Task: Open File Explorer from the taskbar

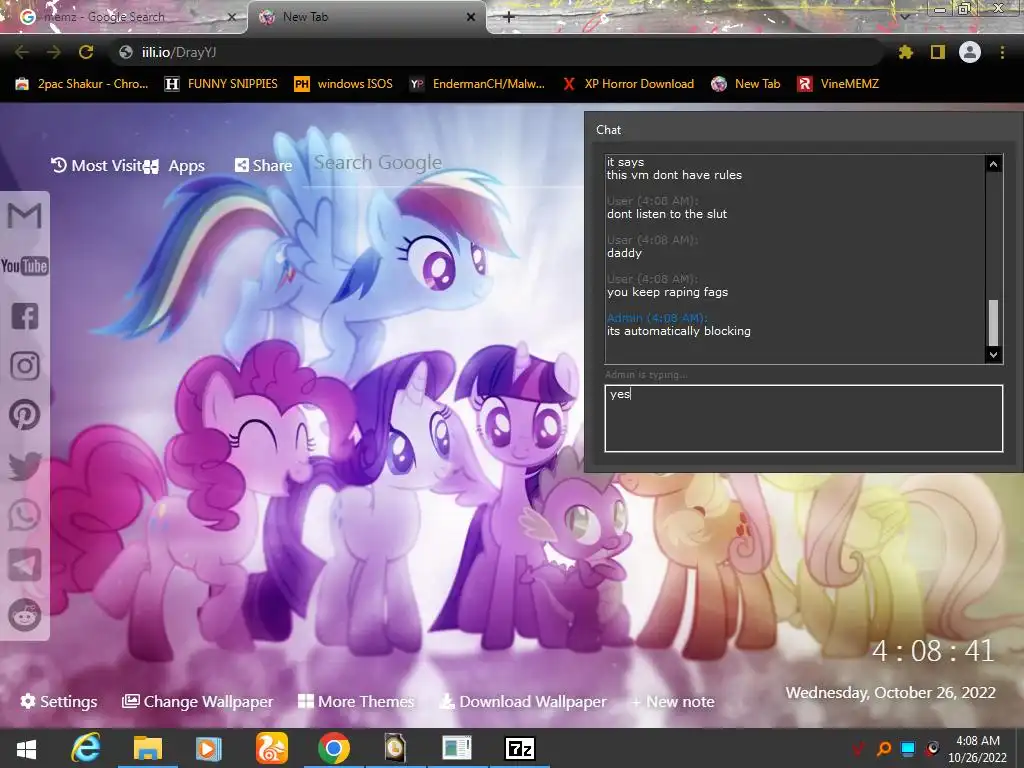Action: pyautogui.click(x=148, y=748)
